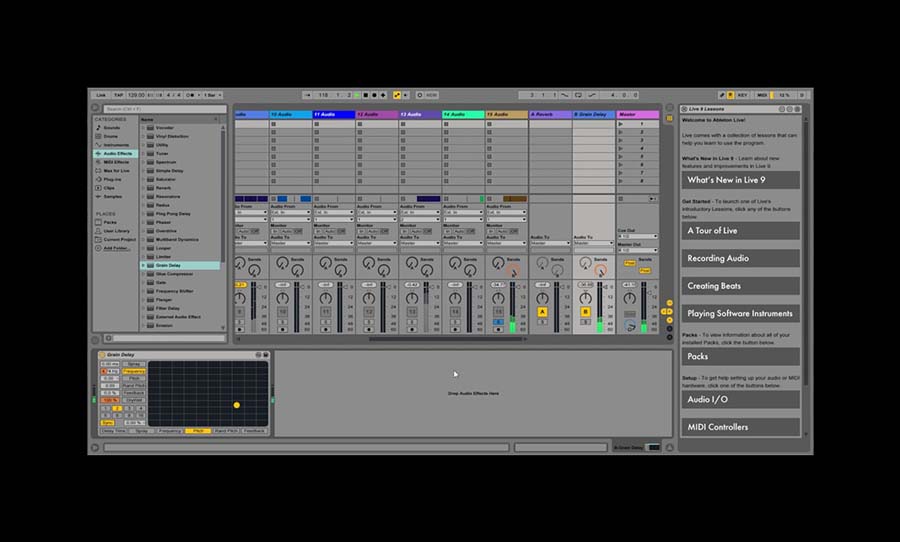Click the Master track solo/cue headphone button
Screen dimensions: 900x542
[x=630, y=327]
